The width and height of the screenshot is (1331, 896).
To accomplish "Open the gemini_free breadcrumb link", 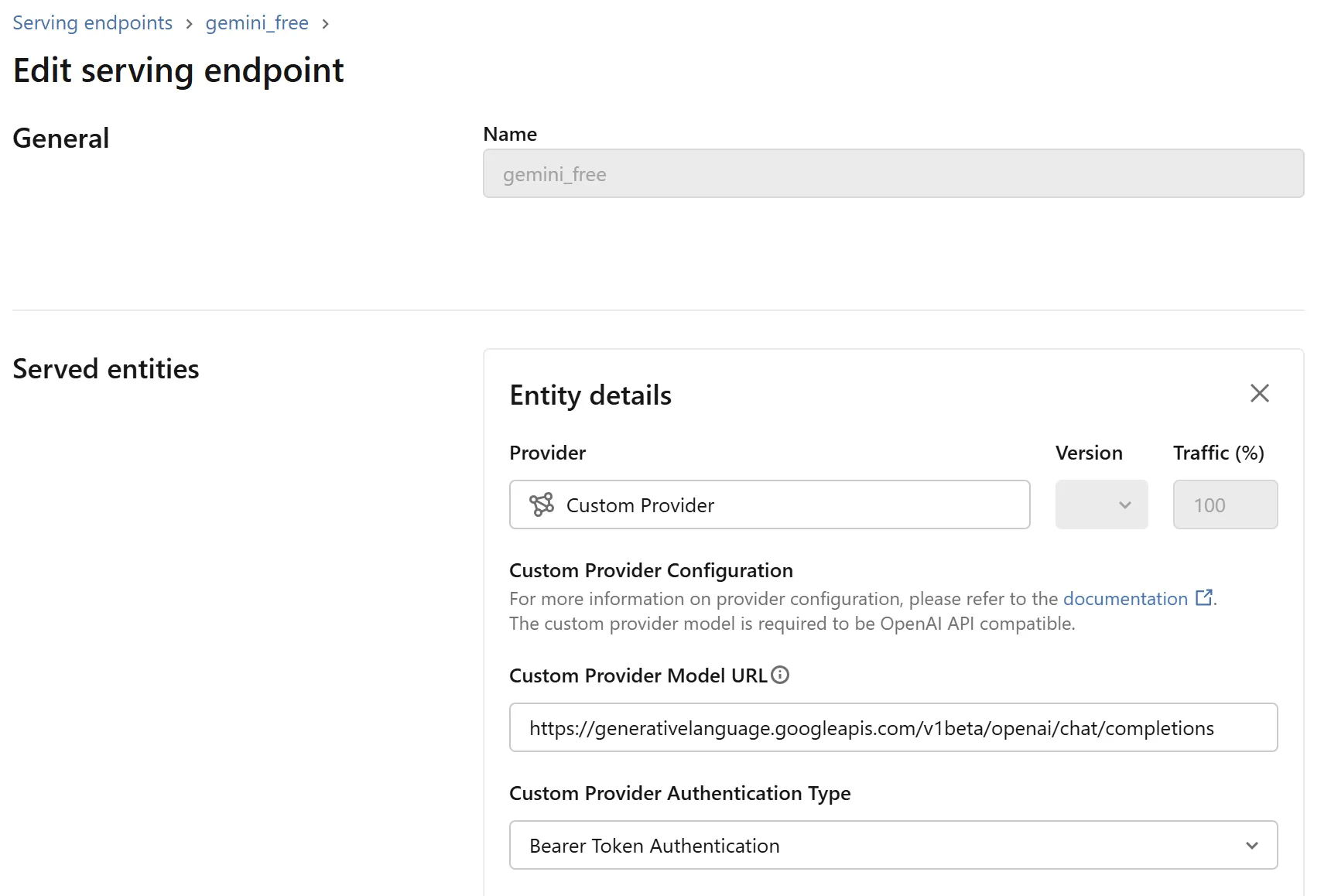I will pos(257,23).
